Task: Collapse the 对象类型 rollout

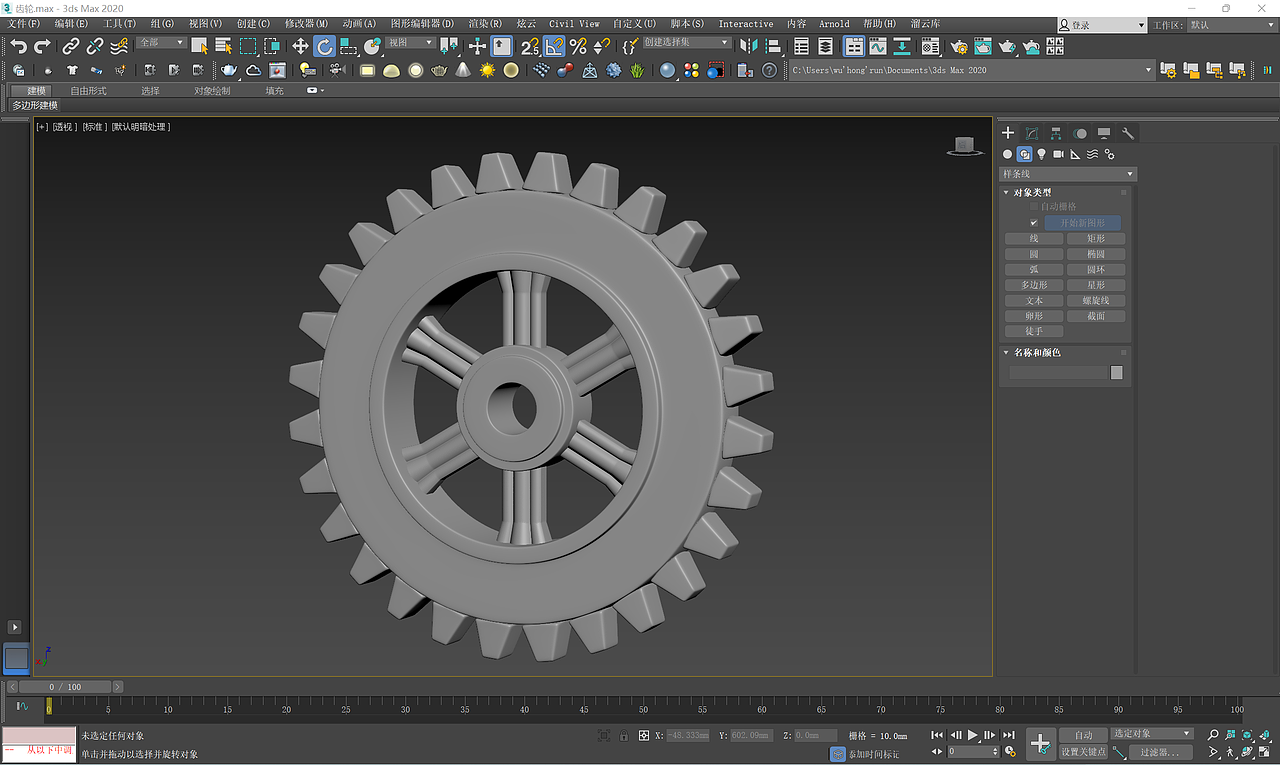Action: click(1034, 192)
